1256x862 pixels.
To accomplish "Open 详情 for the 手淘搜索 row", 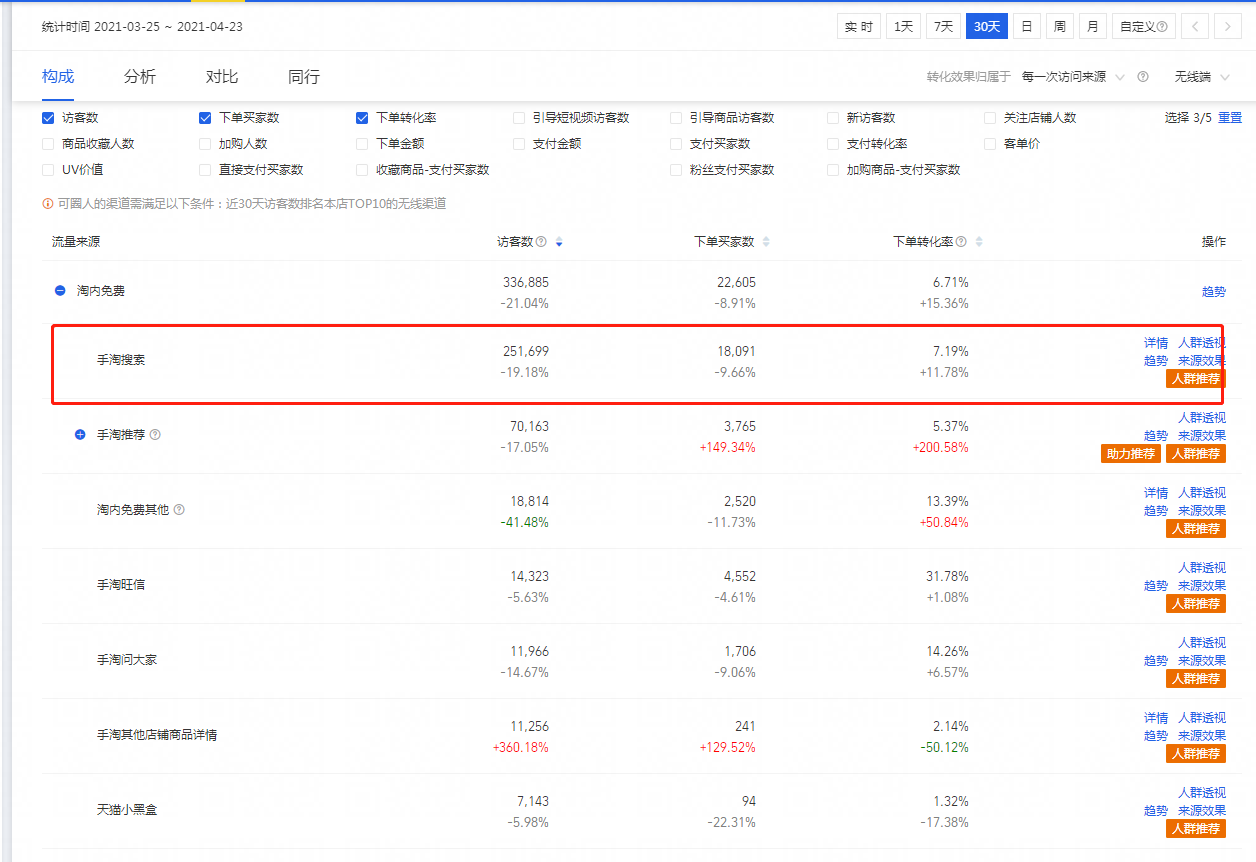I will 1156,343.
